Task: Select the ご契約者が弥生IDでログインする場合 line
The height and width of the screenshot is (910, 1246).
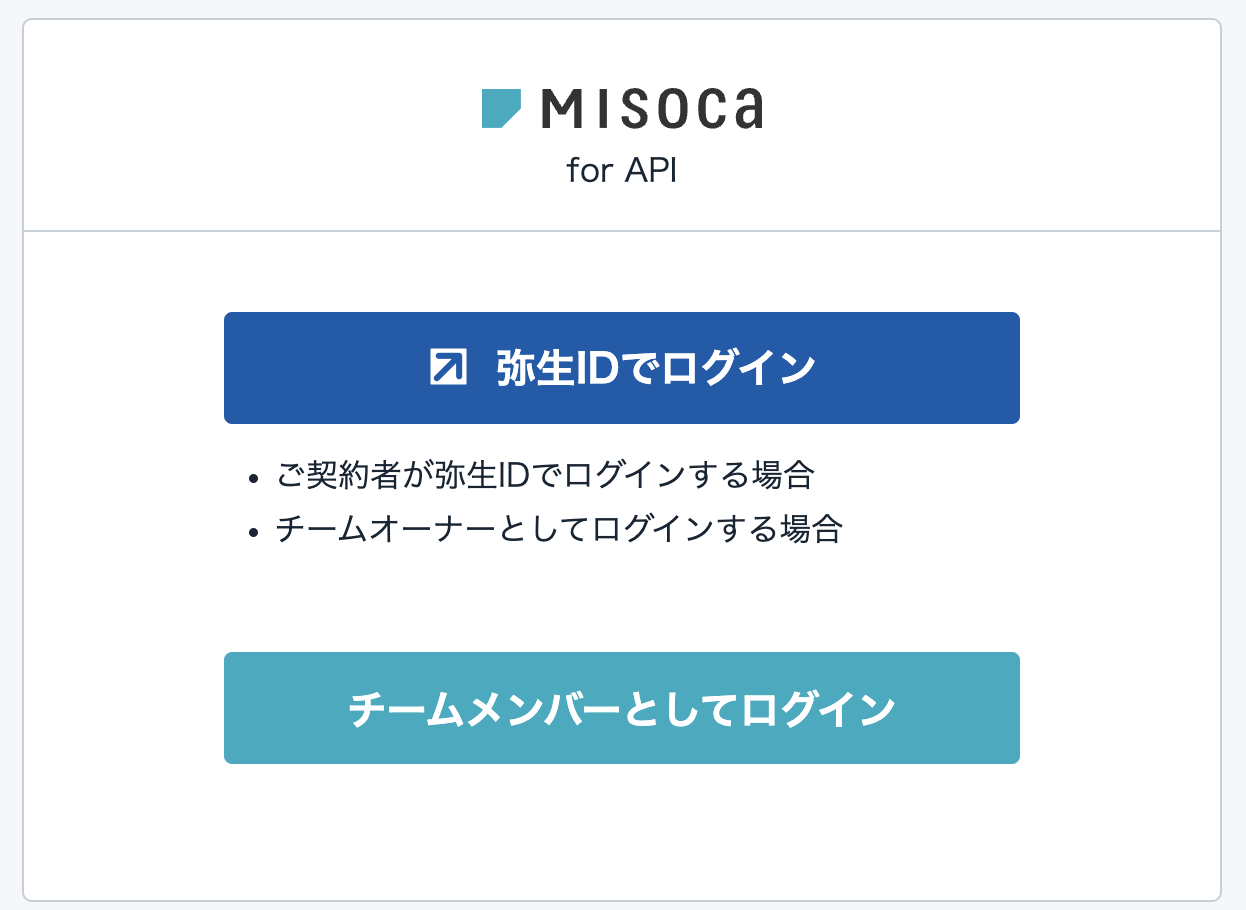Action: tap(545, 475)
